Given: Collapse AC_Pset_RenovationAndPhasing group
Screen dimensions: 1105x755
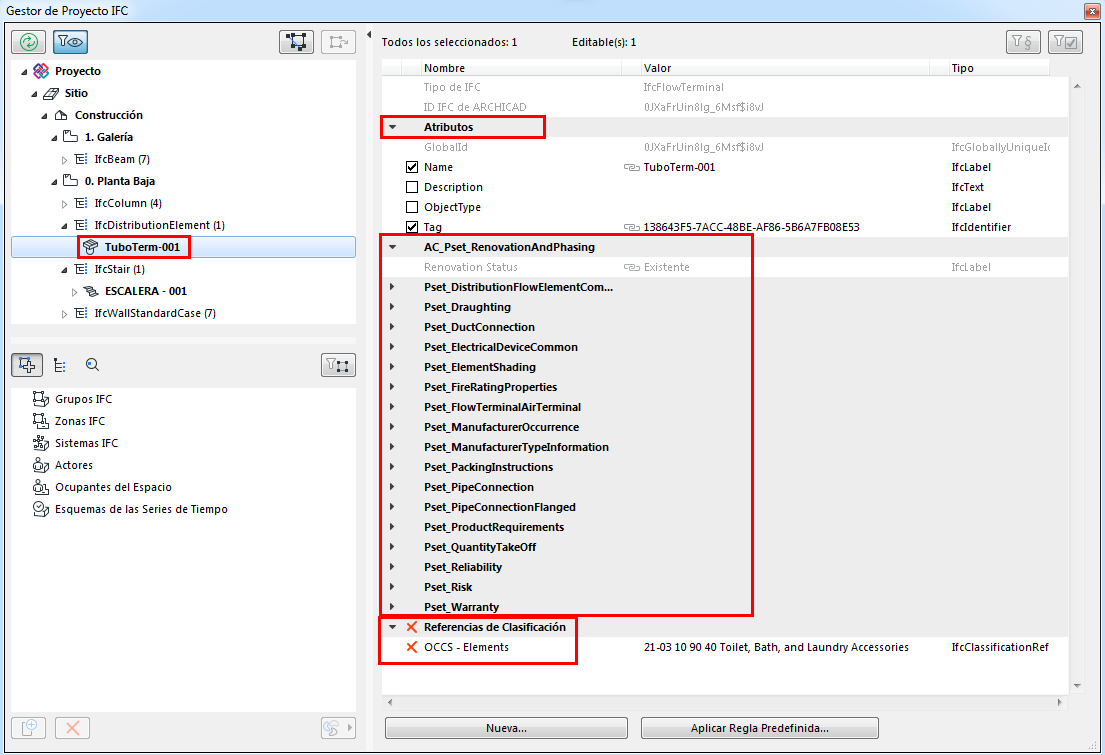Looking at the screenshot, I should [x=393, y=247].
